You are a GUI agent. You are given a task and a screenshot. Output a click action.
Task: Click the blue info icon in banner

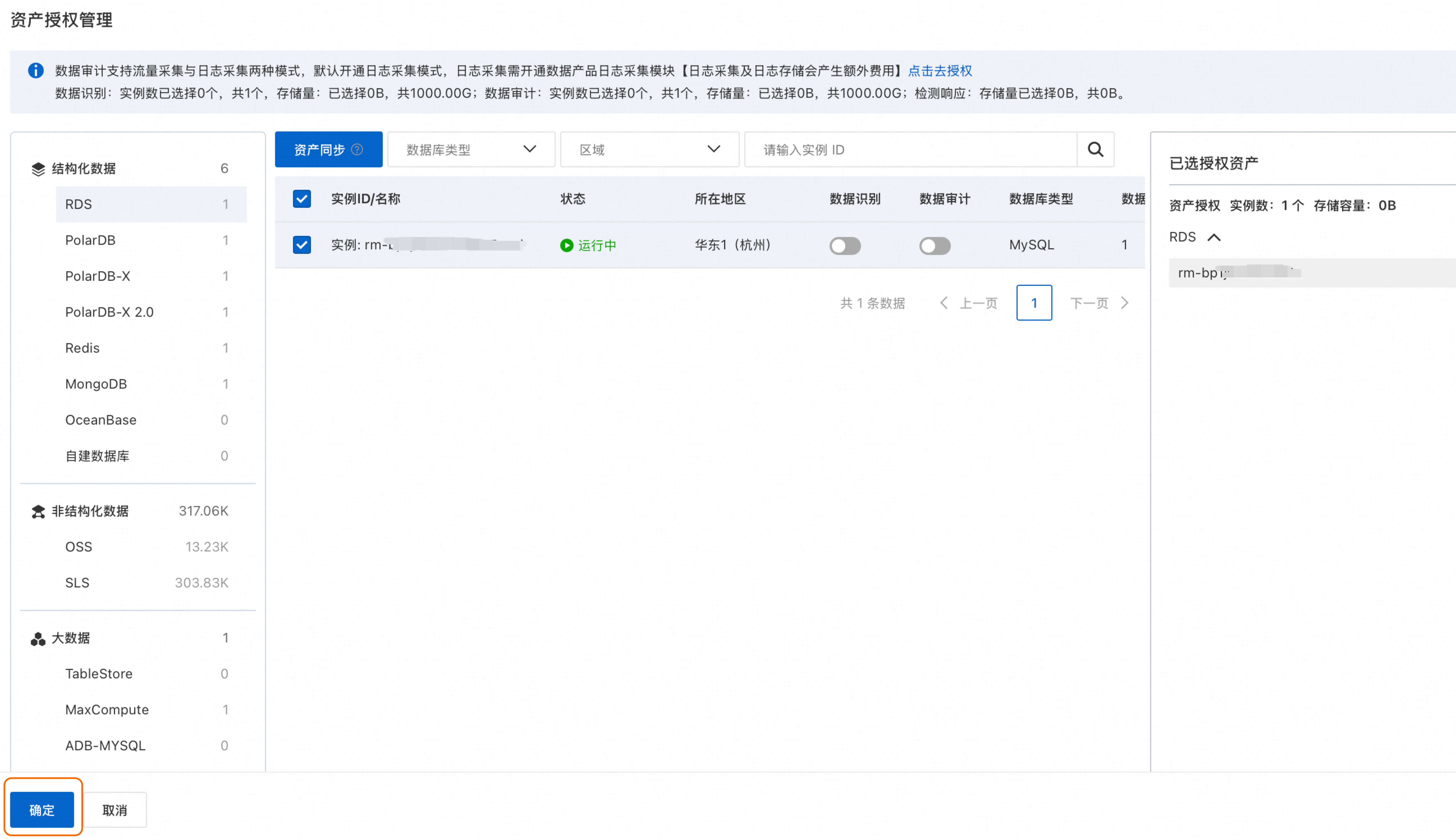36,71
